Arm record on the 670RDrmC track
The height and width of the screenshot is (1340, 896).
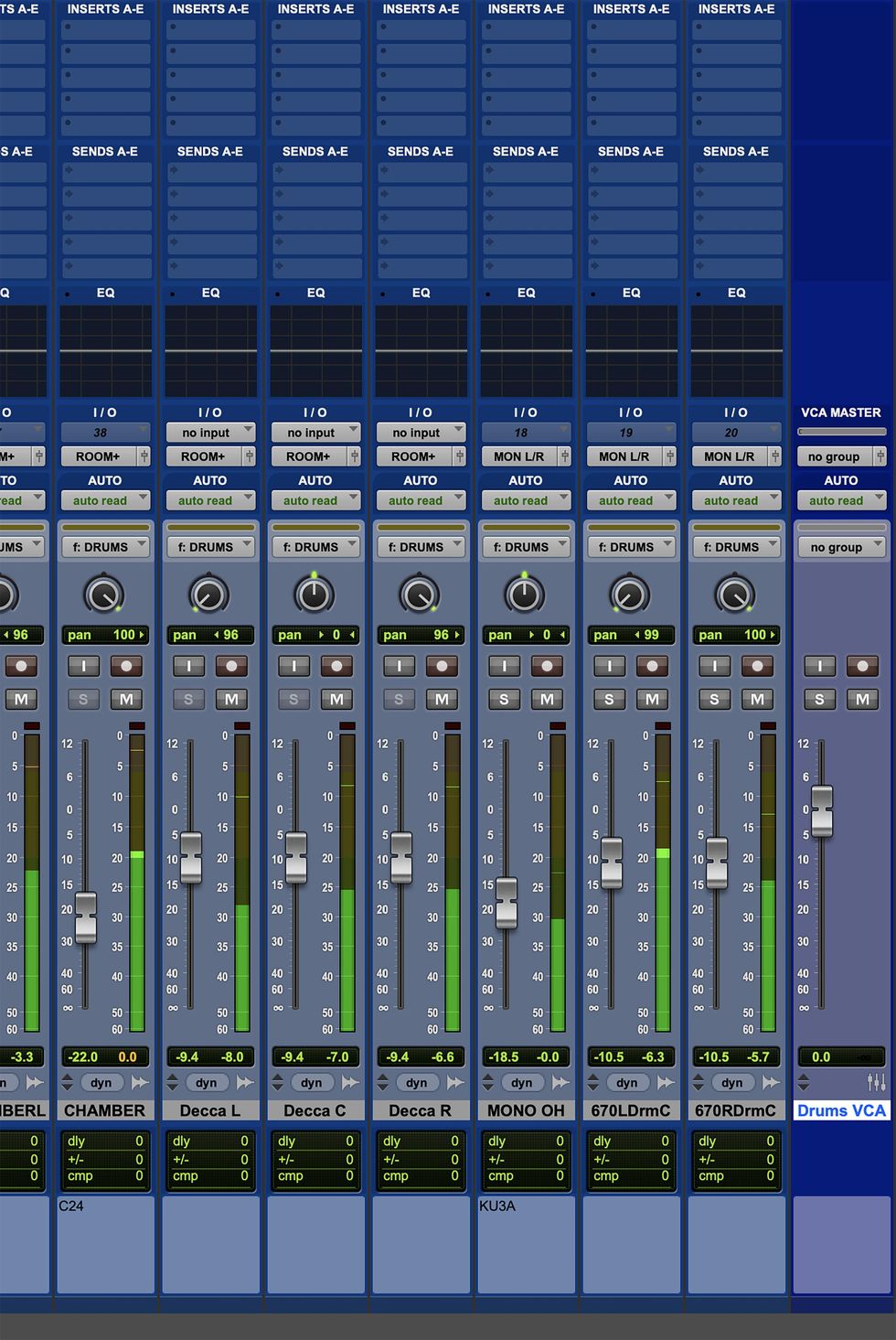click(x=757, y=666)
